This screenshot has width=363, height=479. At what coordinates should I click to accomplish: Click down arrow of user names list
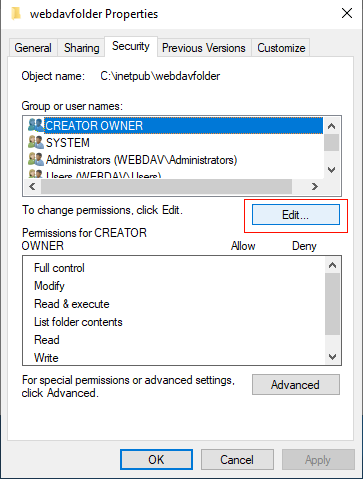point(331,170)
